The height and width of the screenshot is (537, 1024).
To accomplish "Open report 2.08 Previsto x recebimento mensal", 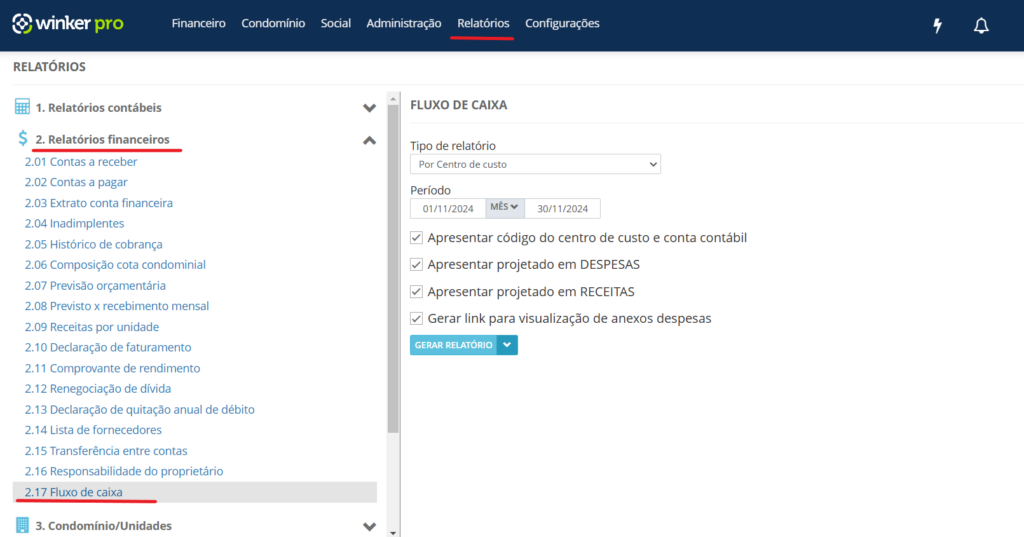I will point(117,306).
